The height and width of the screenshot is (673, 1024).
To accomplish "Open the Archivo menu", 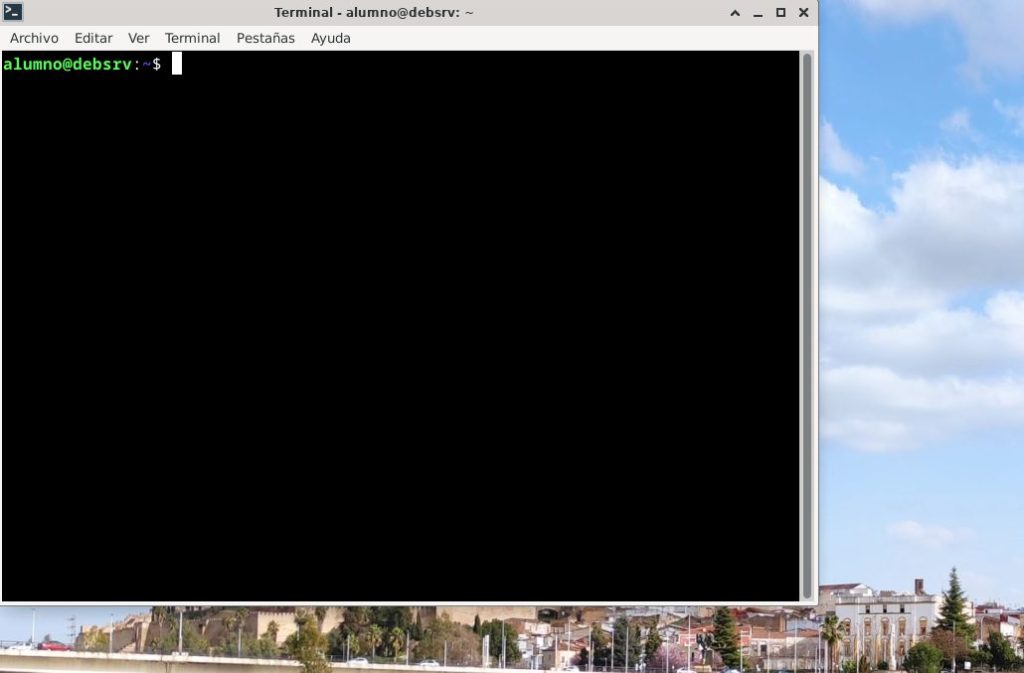I will pos(34,38).
